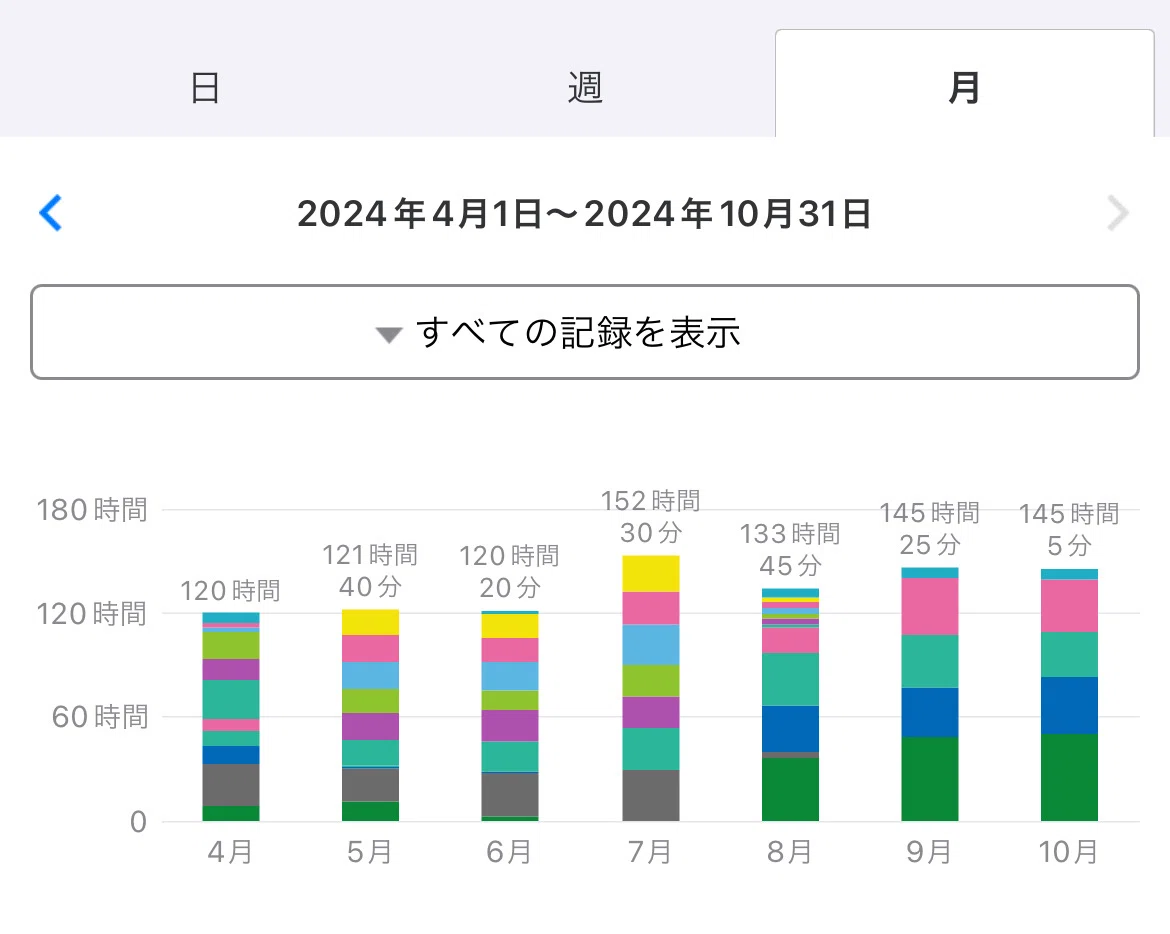Screen dimensions: 1170x934
Task: Tap the 10月 stacked bar
Action: (x=1069, y=695)
